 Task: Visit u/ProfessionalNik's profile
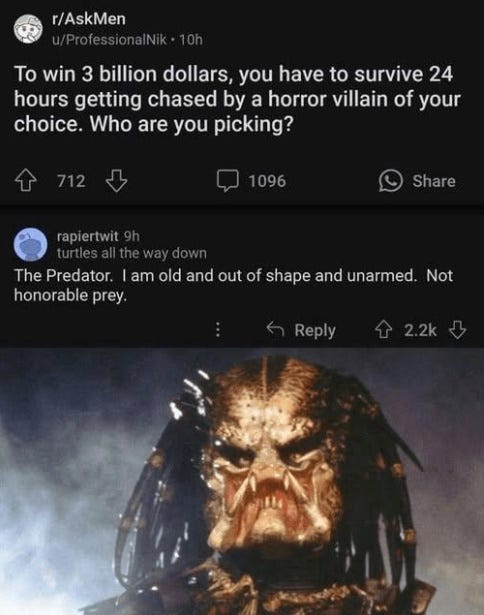[110, 40]
